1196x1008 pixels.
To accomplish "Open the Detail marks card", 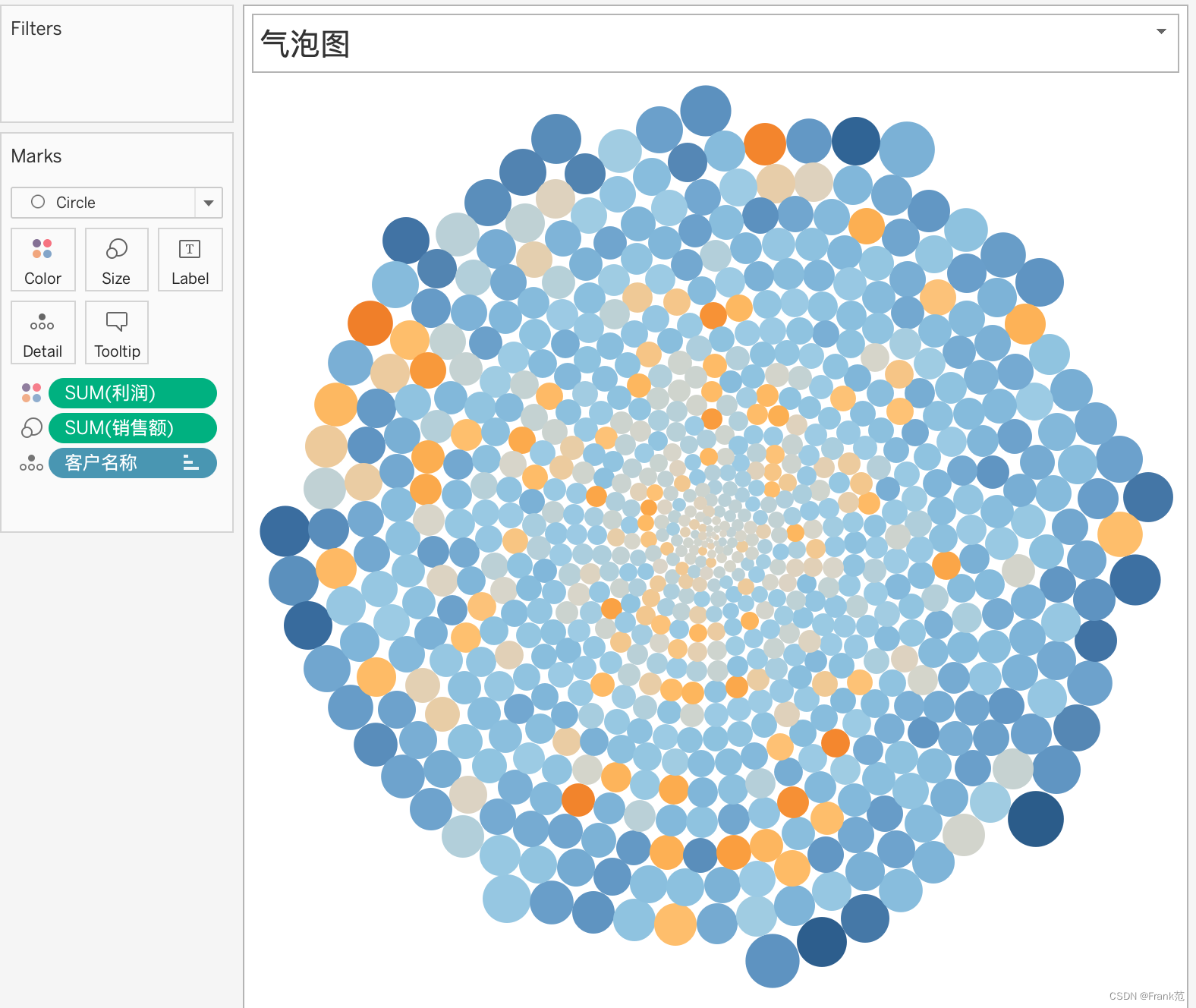I will [x=43, y=332].
